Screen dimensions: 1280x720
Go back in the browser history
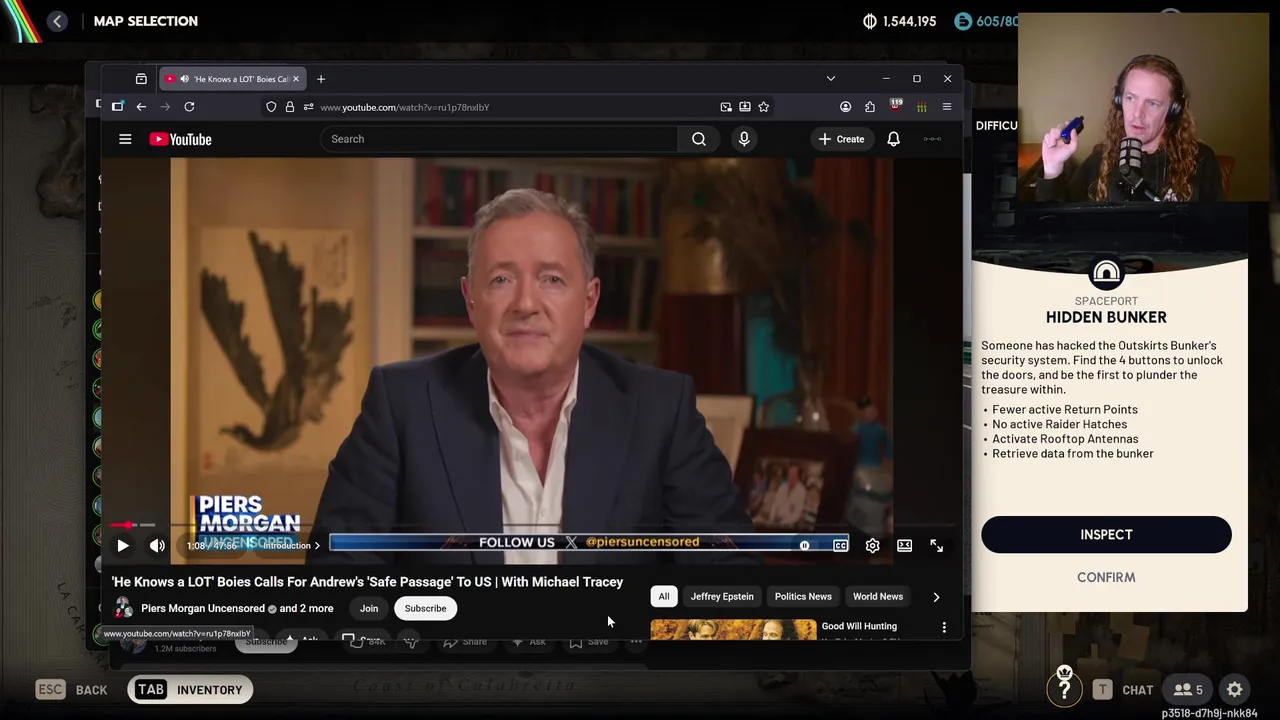pos(141,107)
